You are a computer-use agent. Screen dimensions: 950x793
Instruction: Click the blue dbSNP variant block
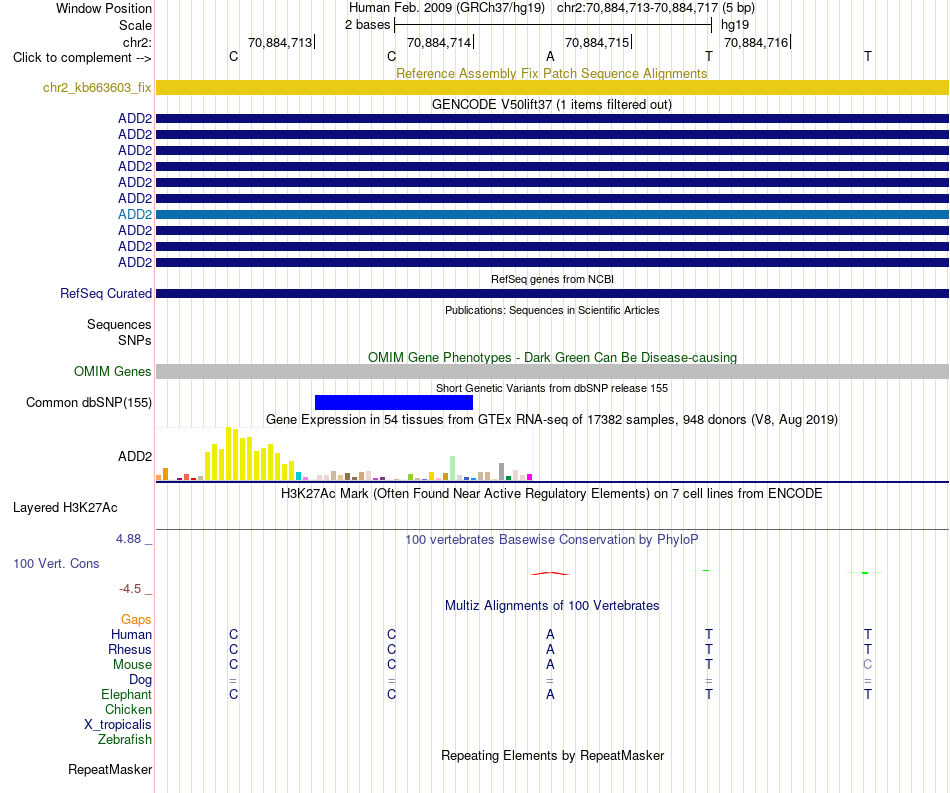[394, 402]
